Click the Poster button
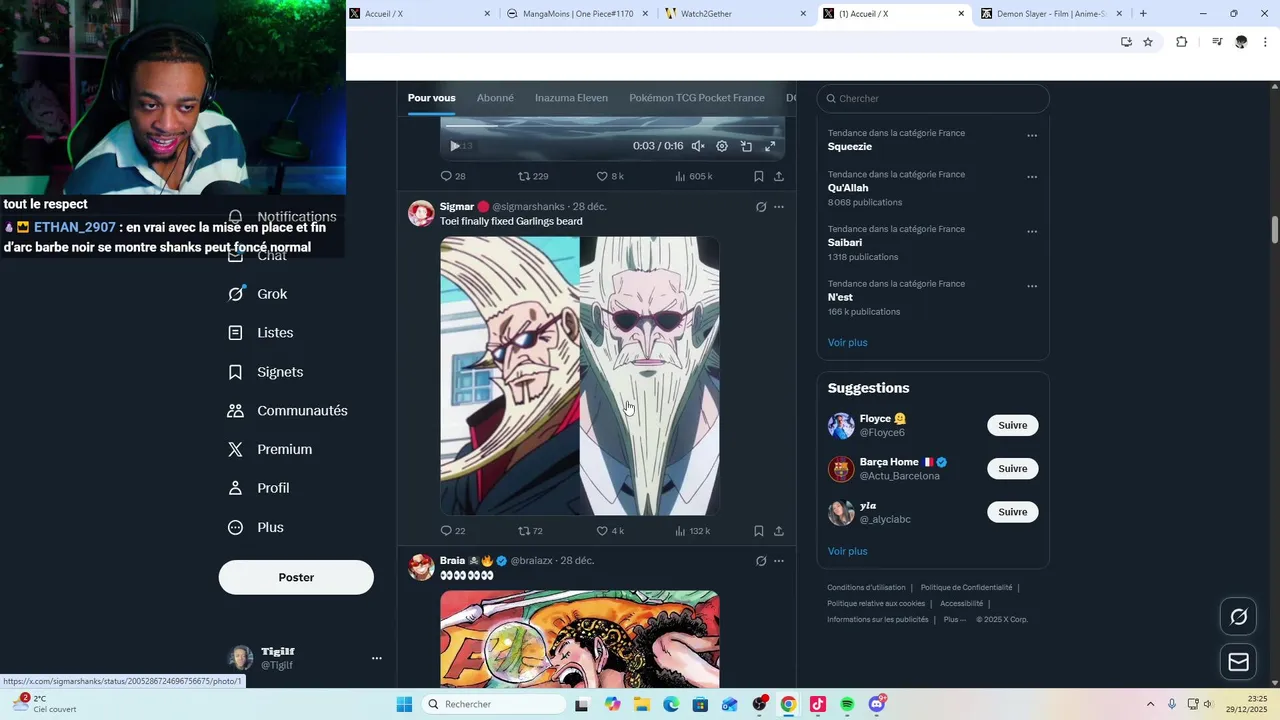 (x=296, y=577)
